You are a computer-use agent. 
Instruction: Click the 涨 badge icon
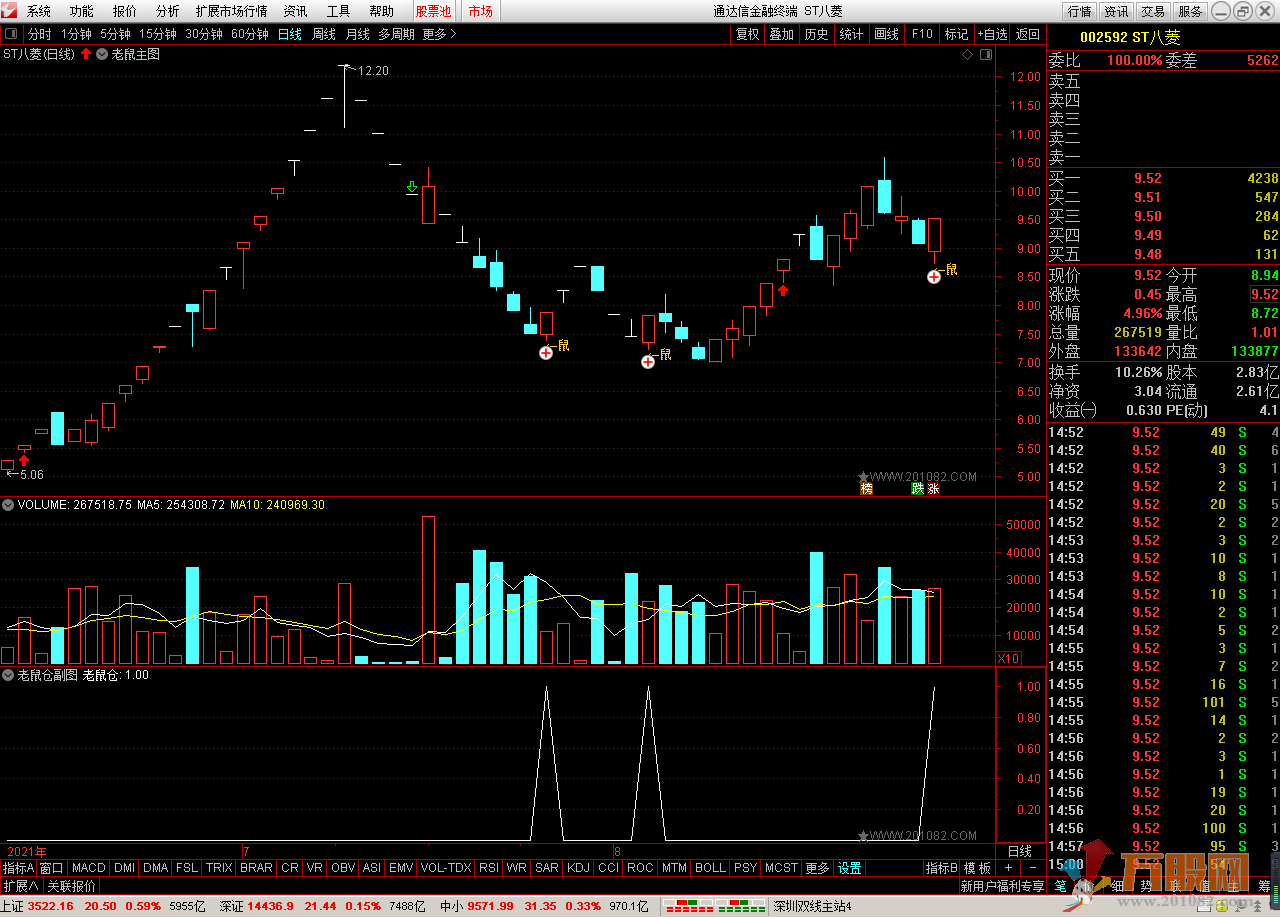point(933,489)
